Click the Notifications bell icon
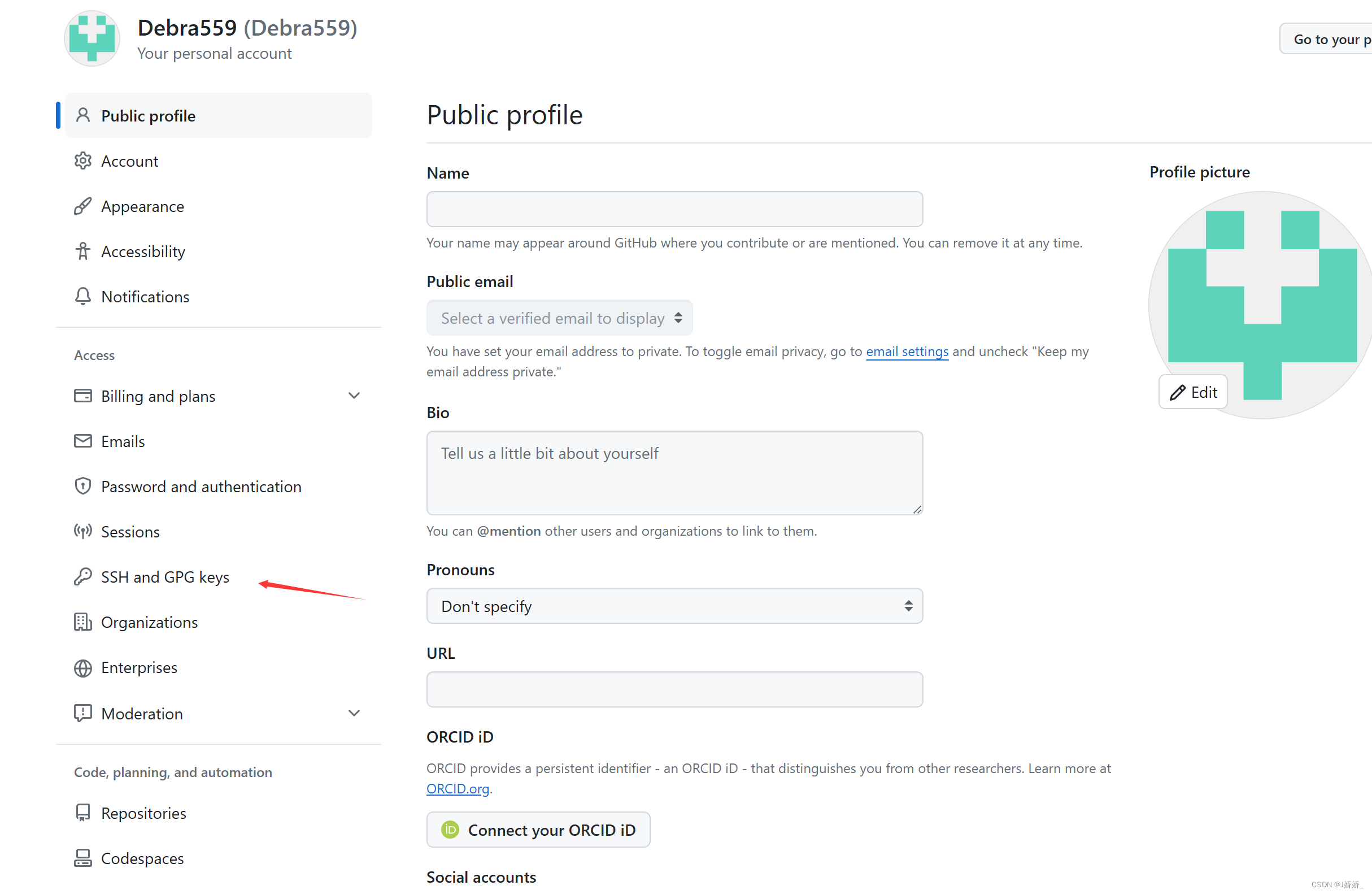This screenshot has width=1372, height=894. pos(82,296)
